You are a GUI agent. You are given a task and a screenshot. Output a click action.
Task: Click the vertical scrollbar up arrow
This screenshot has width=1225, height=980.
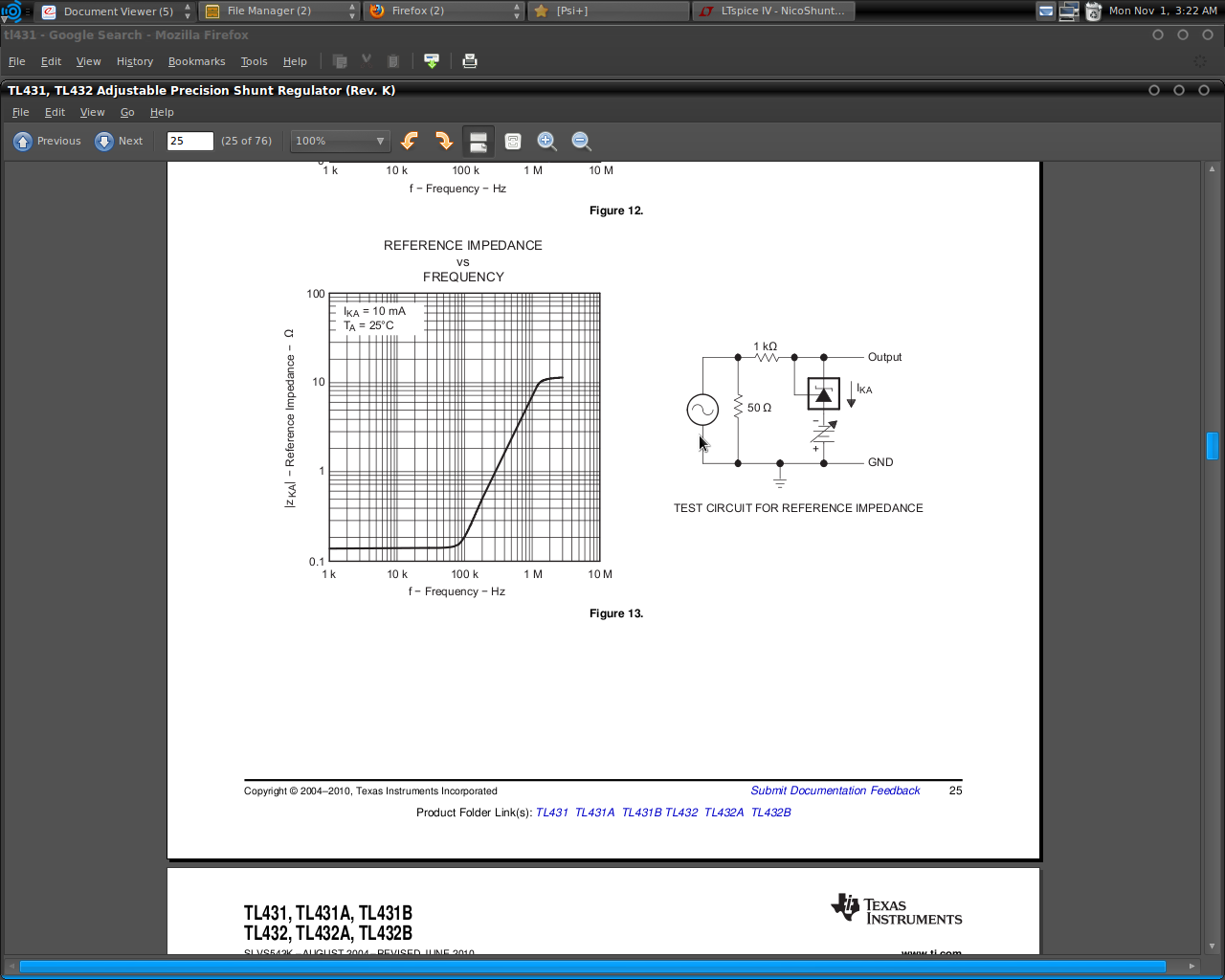coord(1212,168)
